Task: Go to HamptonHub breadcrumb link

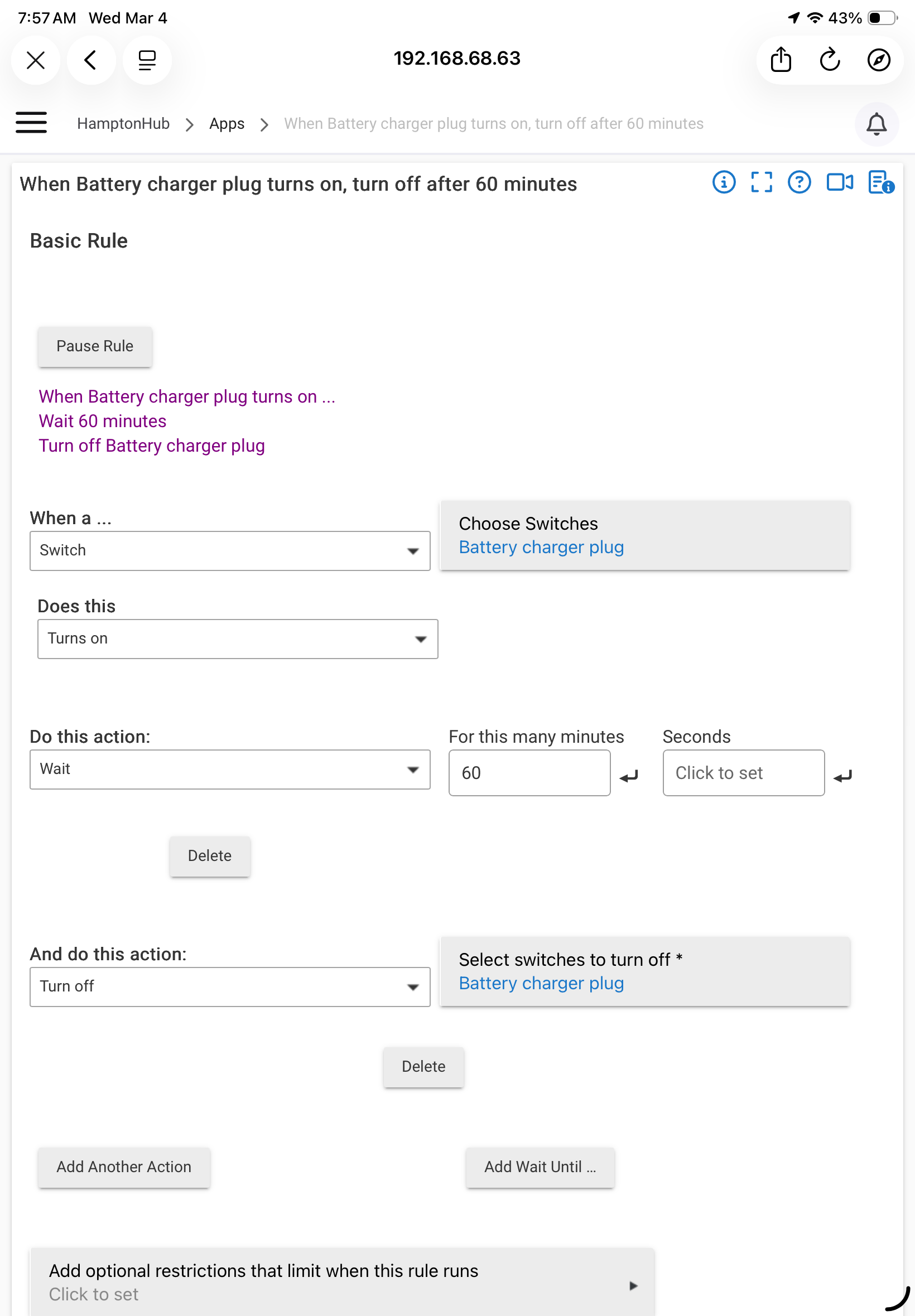Action: pyautogui.click(x=123, y=124)
